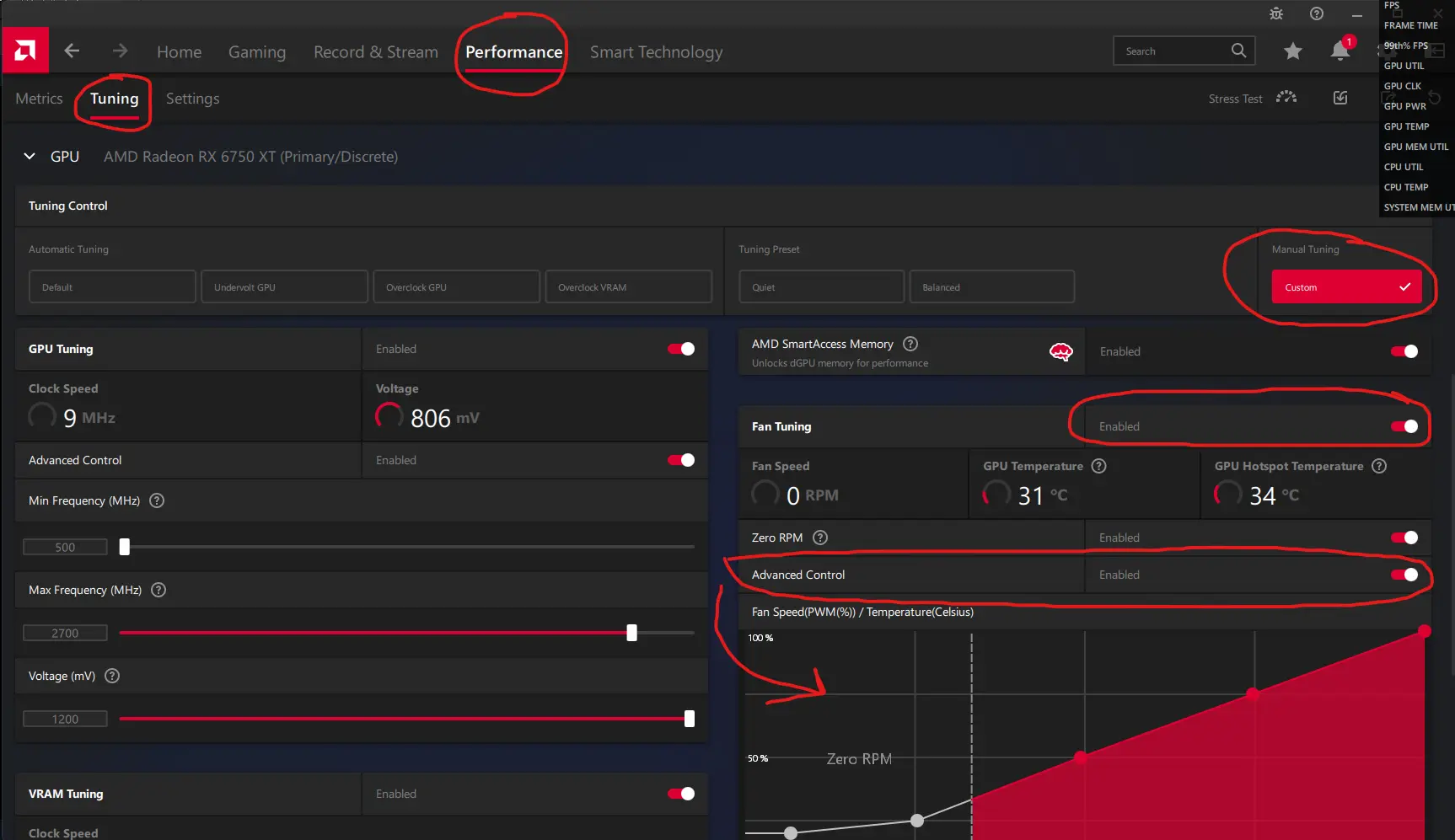Open notifications bell icon
The width and height of the screenshot is (1455, 840).
point(1340,51)
